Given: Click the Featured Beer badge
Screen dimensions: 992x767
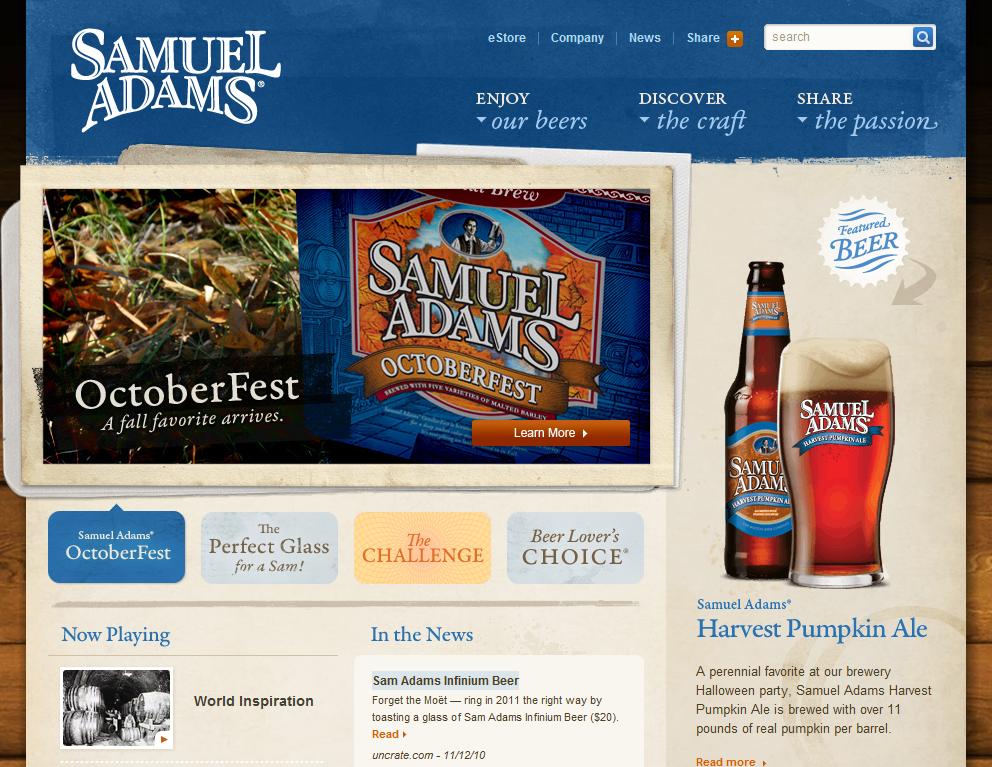Looking at the screenshot, I should click(x=863, y=242).
